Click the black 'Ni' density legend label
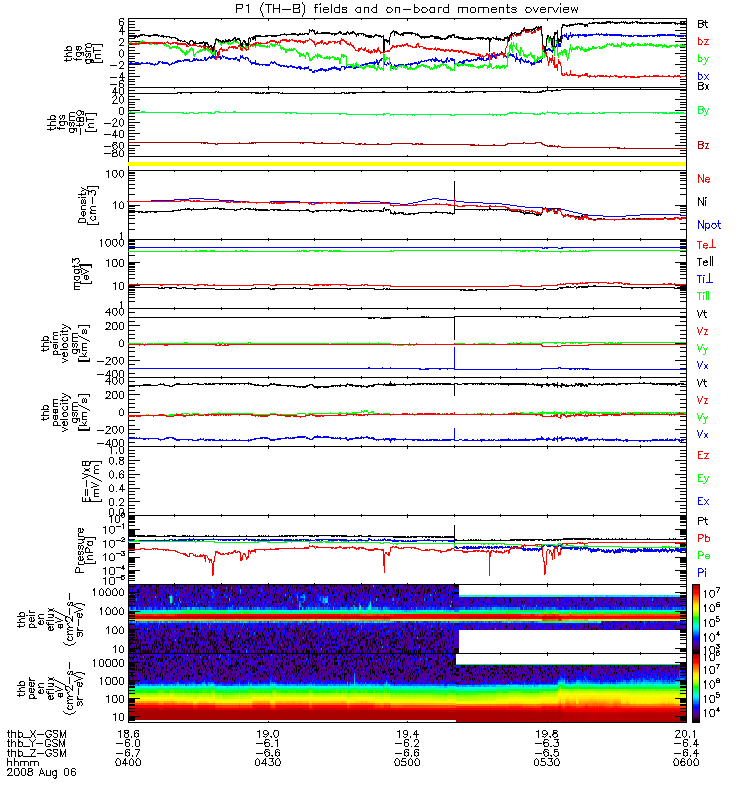This screenshot has width=750, height=800. point(702,202)
